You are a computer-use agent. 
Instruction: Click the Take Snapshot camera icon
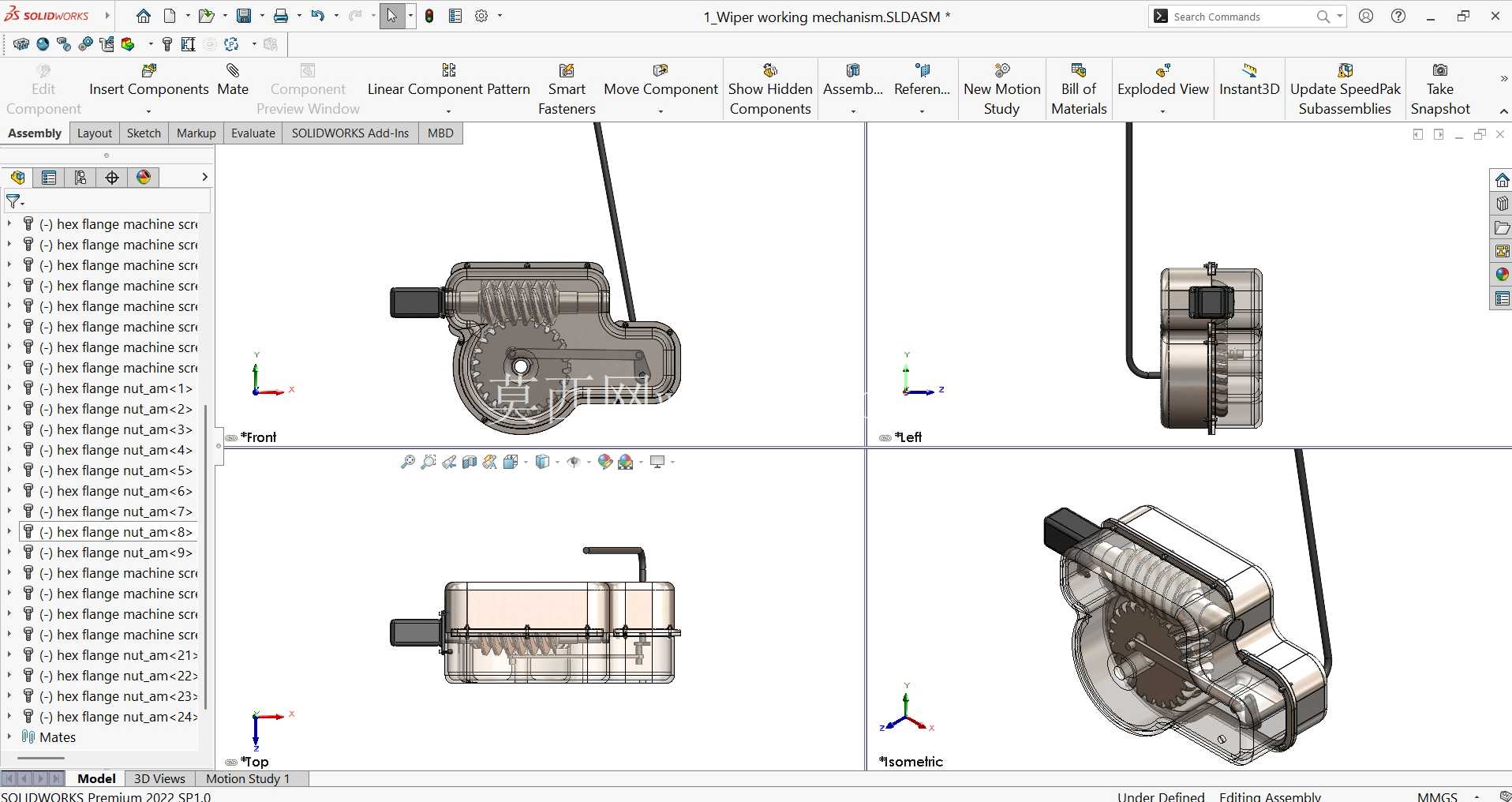pyautogui.click(x=1440, y=71)
